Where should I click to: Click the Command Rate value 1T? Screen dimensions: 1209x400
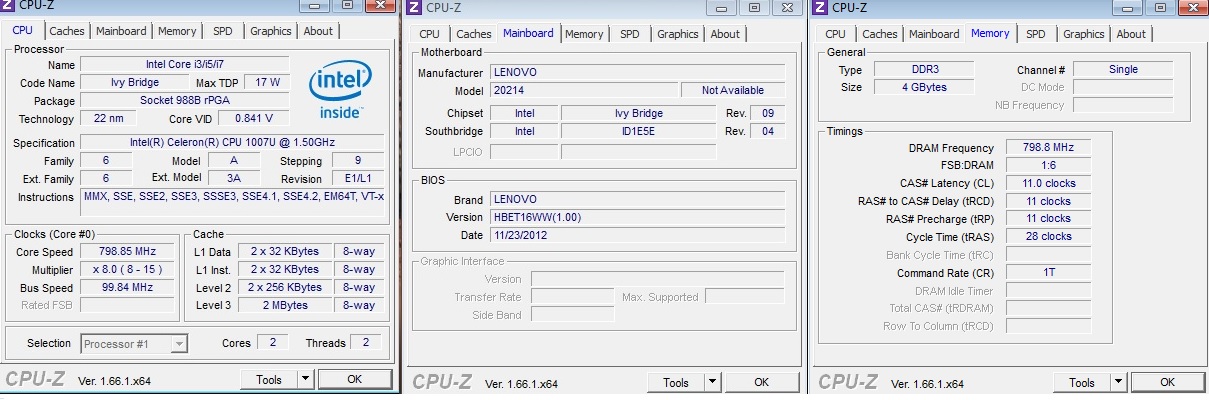tap(1048, 272)
